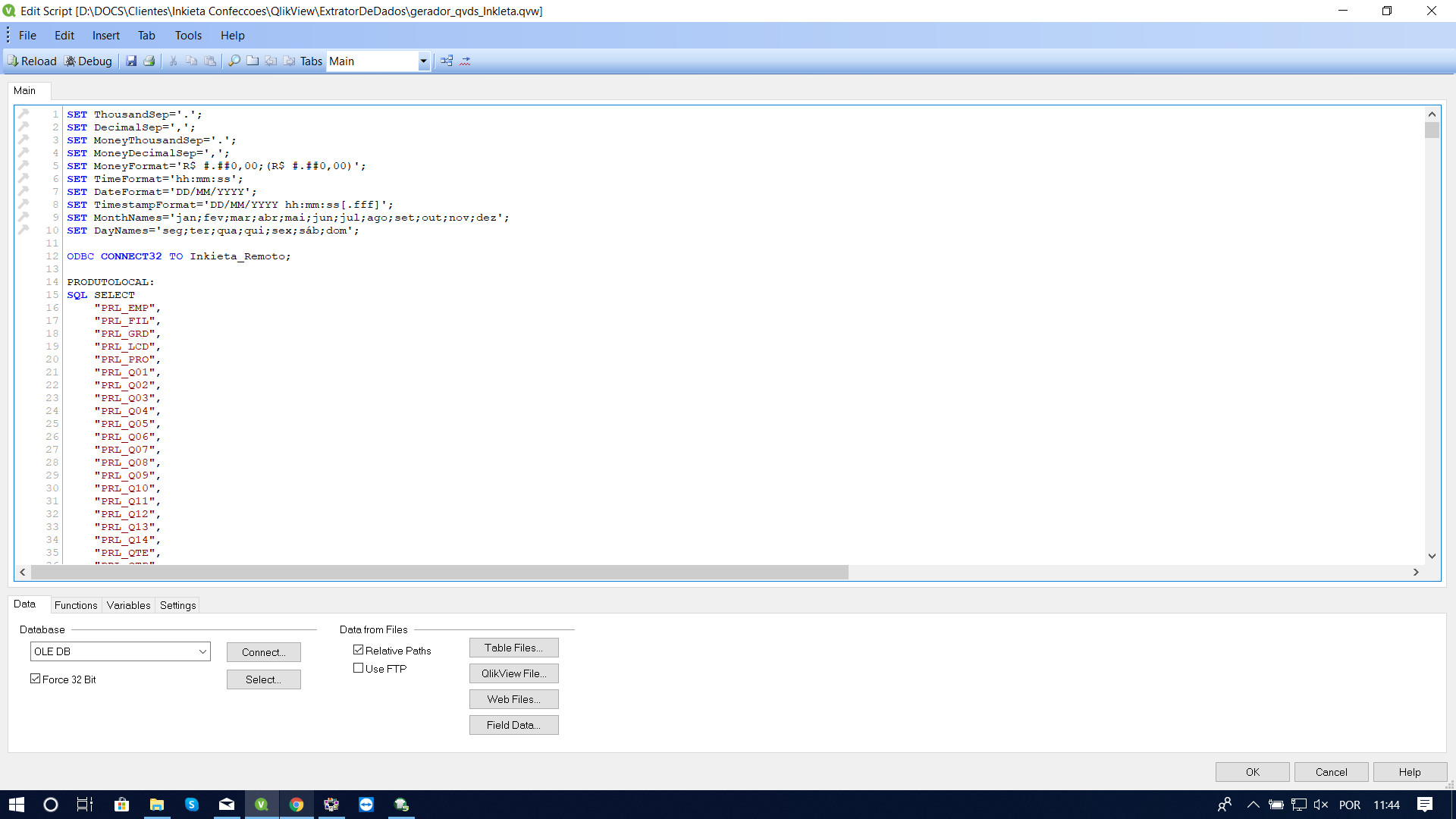Open the Table Viewer icon
Image resolution: width=1456 pixels, height=819 pixels.
click(x=447, y=61)
